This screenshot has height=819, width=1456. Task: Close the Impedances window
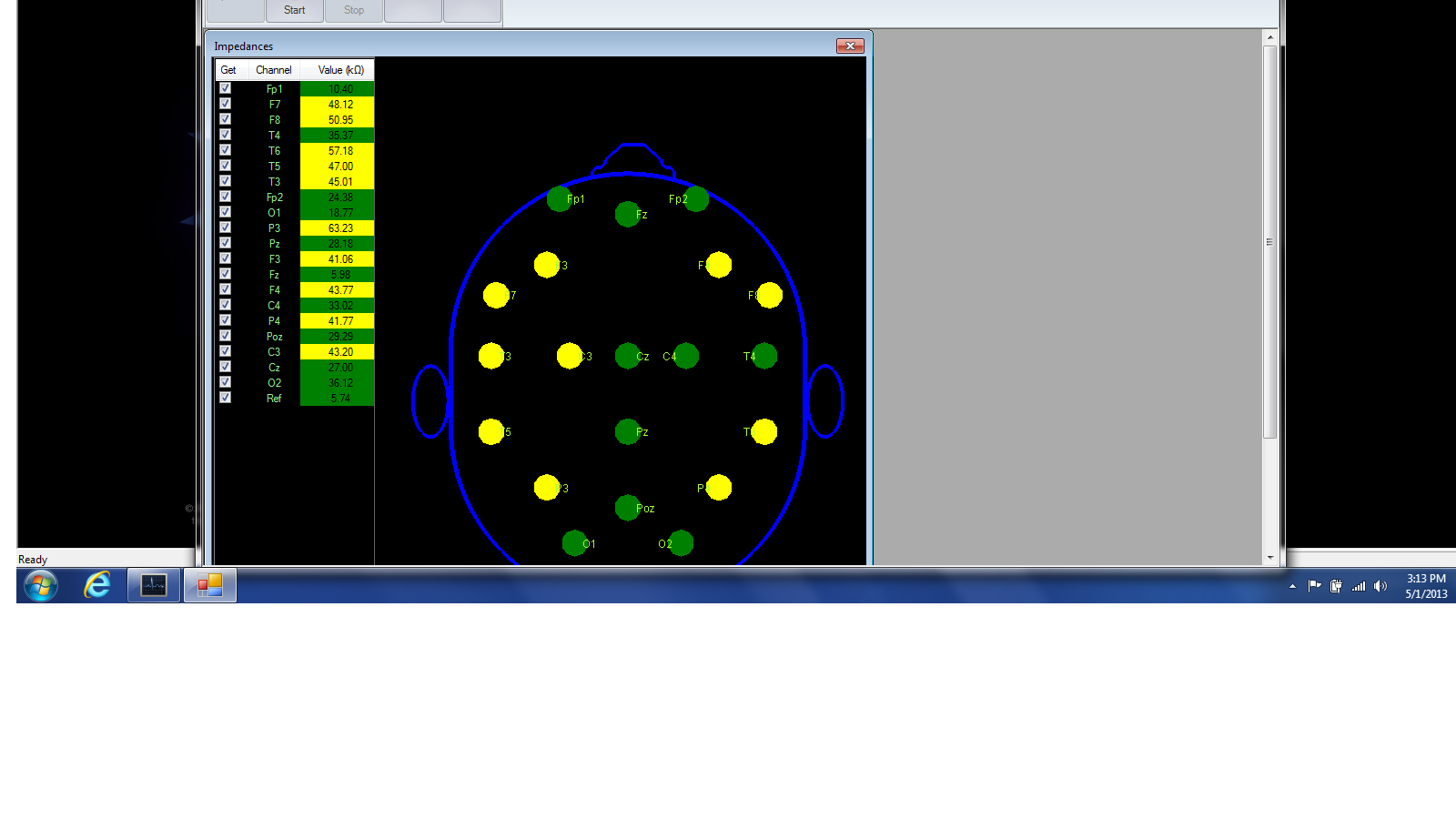849,45
